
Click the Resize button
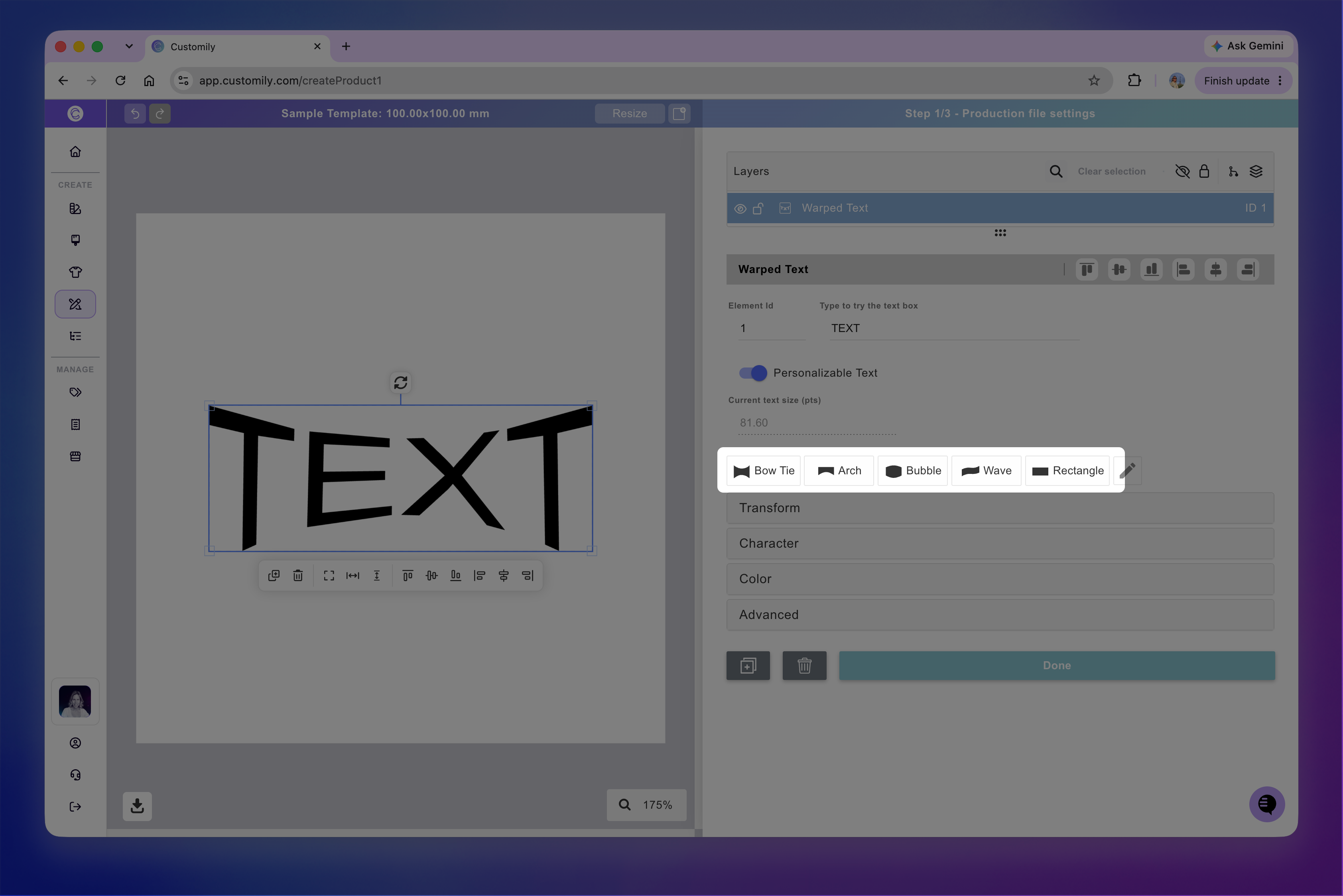coord(630,113)
